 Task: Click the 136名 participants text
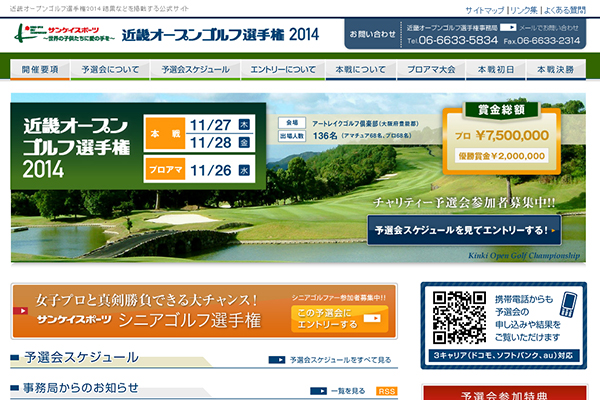(325, 136)
